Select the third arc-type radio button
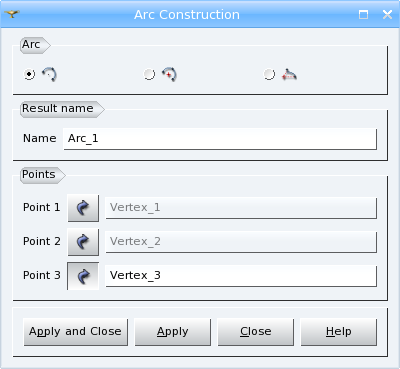 point(269,74)
